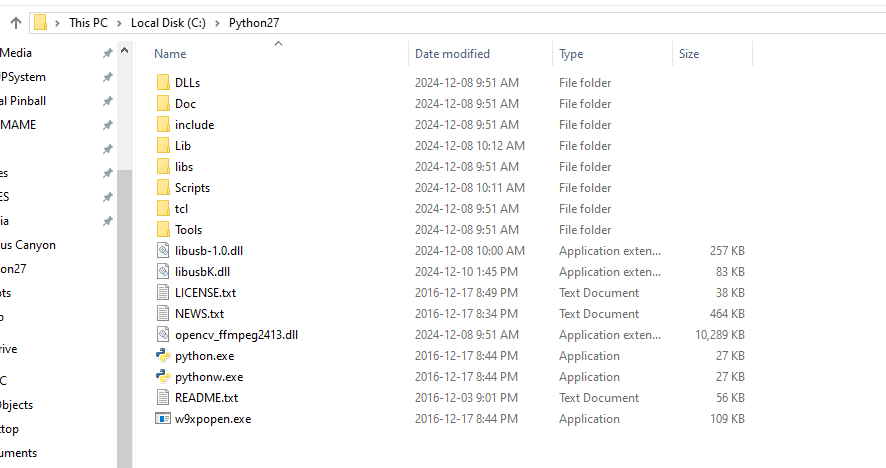Click the 2016-12-03 9:01 PM date
The image size is (886, 468).
pos(466,398)
